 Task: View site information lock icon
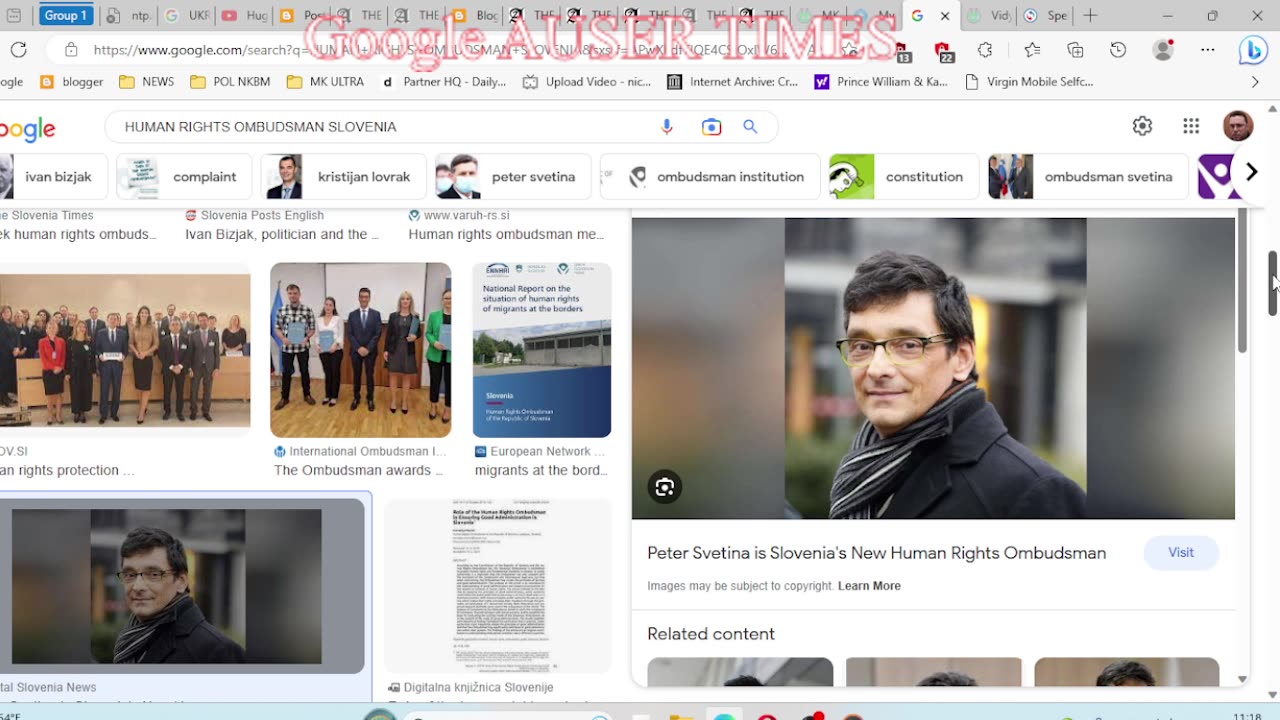[71, 49]
